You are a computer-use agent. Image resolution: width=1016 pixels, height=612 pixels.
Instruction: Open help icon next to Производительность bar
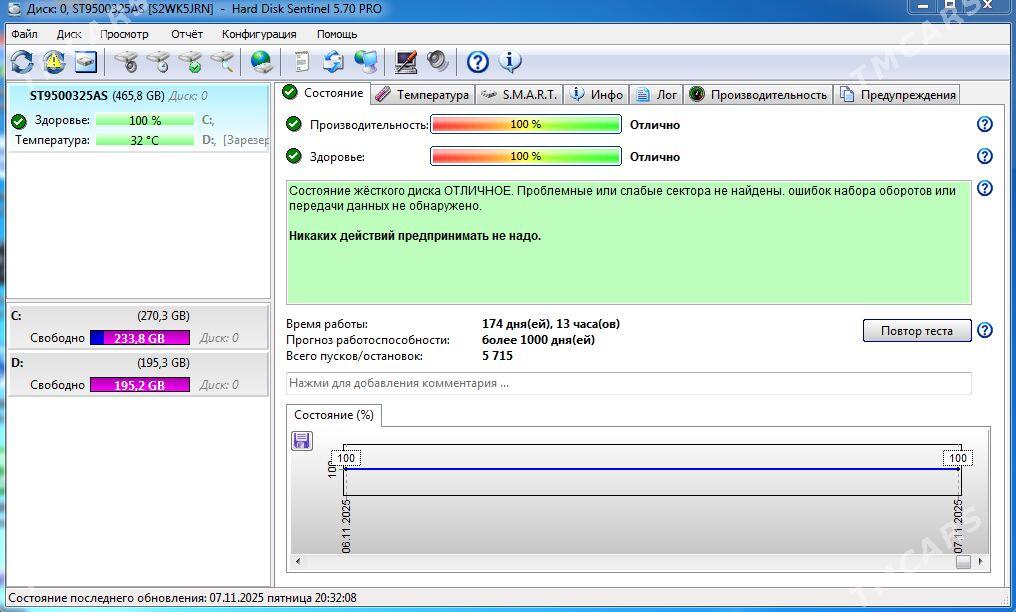click(x=984, y=124)
